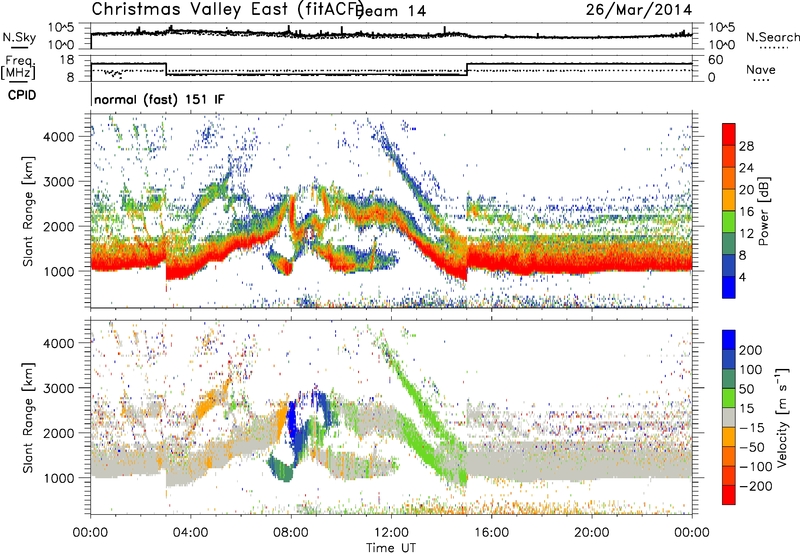This screenshot has width=800, height=554.
Task: Click the "16" label on power color bar
Action: [x=746, y=212]
